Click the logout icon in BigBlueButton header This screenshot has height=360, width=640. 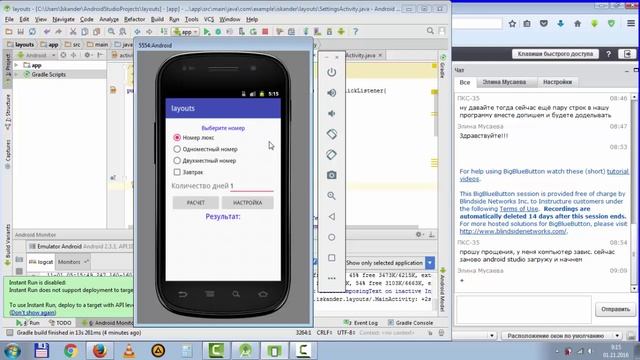click(x=627, y=54)
